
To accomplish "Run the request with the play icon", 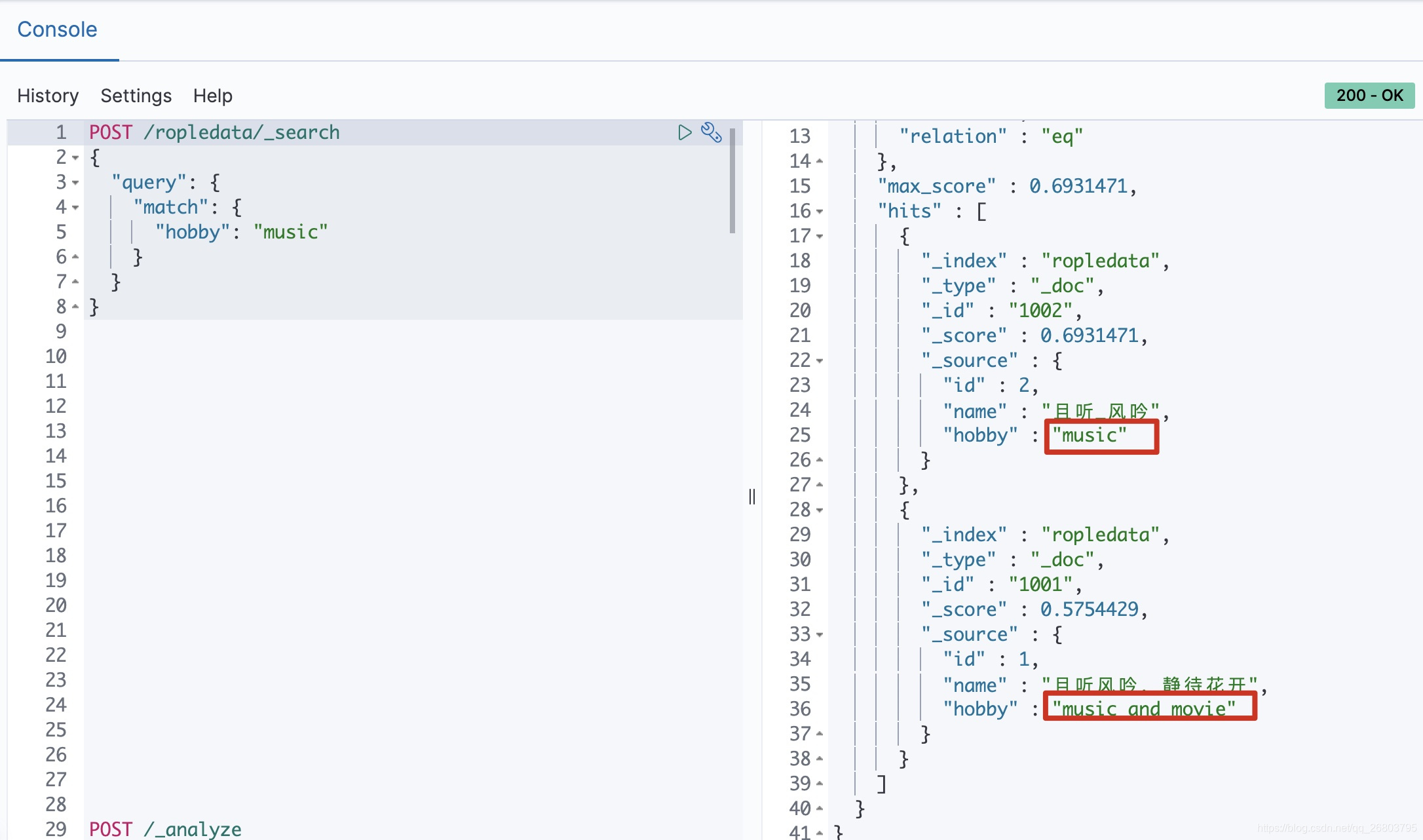I will [685, 133].
